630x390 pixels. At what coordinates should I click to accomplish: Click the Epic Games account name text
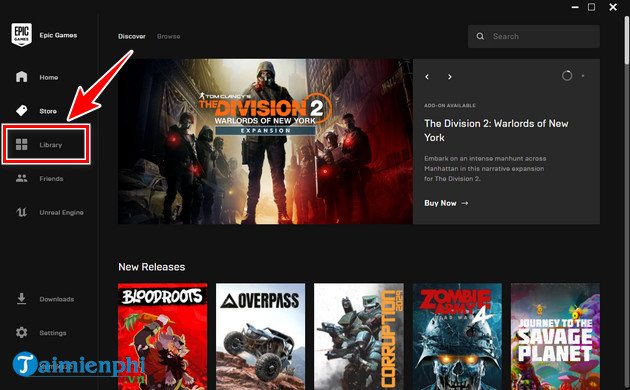tap(58, 35)
